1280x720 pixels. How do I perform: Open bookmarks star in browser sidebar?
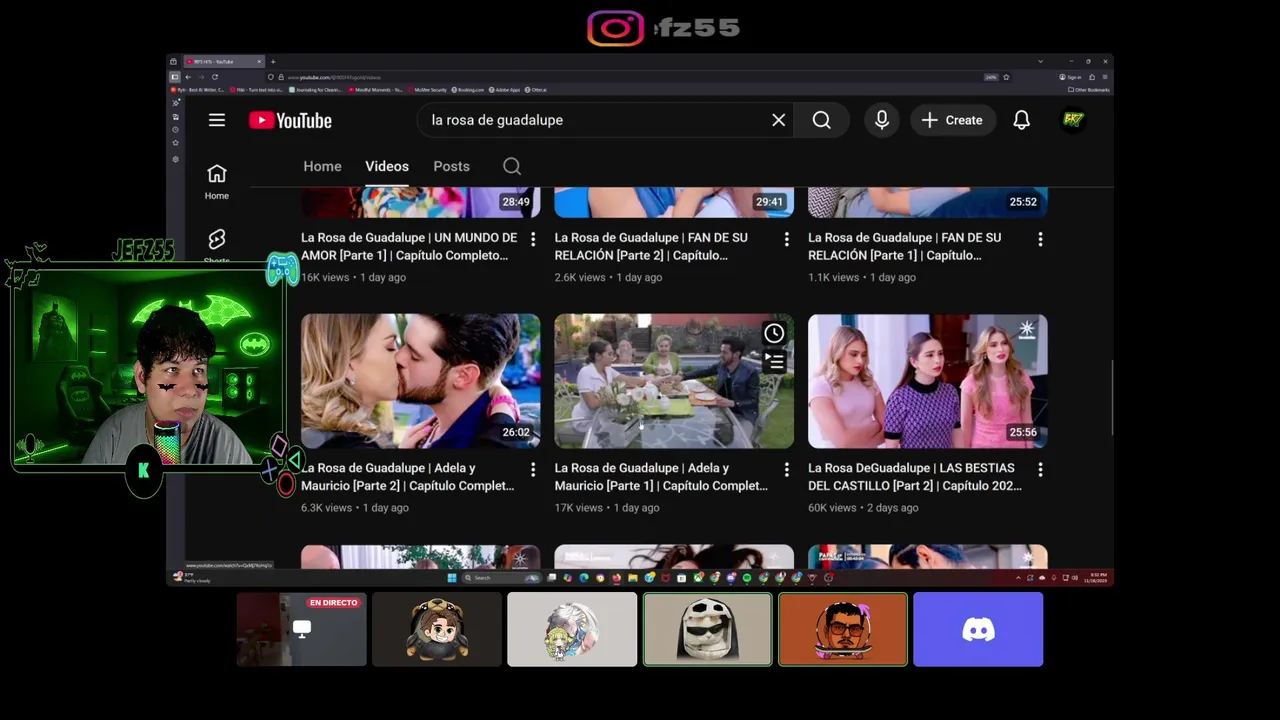click(x=175, y=143)
